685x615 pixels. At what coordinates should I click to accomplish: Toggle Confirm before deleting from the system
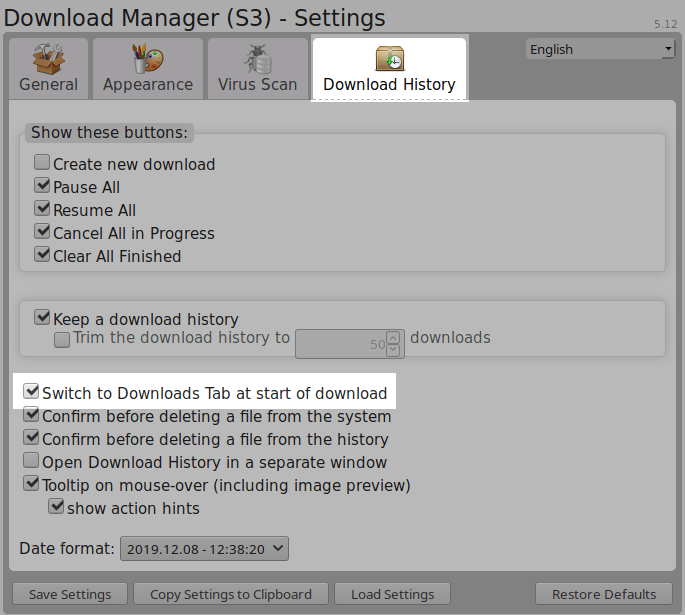click(31, 414)
